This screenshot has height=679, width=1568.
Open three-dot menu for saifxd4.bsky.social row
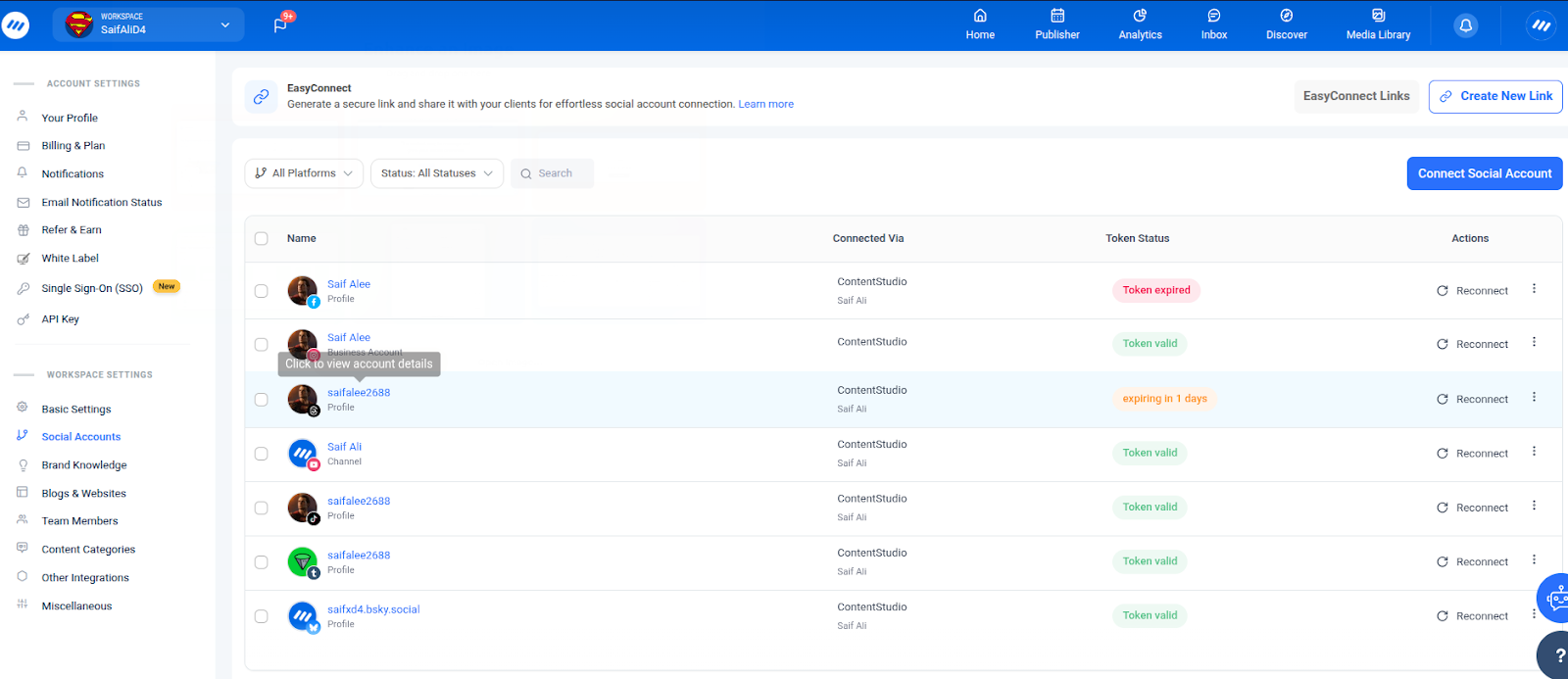click(x=1534, y=614)
